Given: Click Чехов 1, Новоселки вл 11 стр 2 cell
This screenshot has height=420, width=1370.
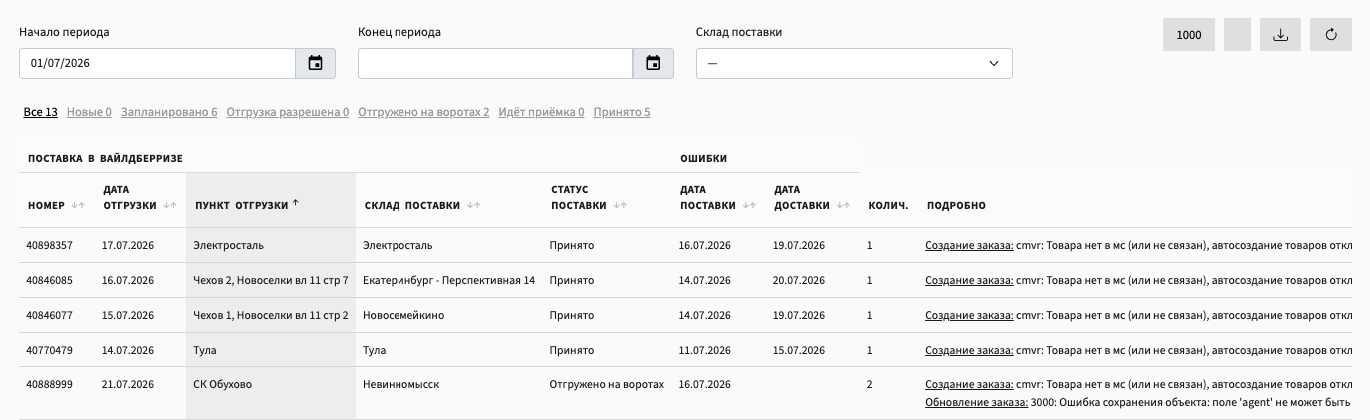Looking at the screenshot, I should tap(270, 315).
